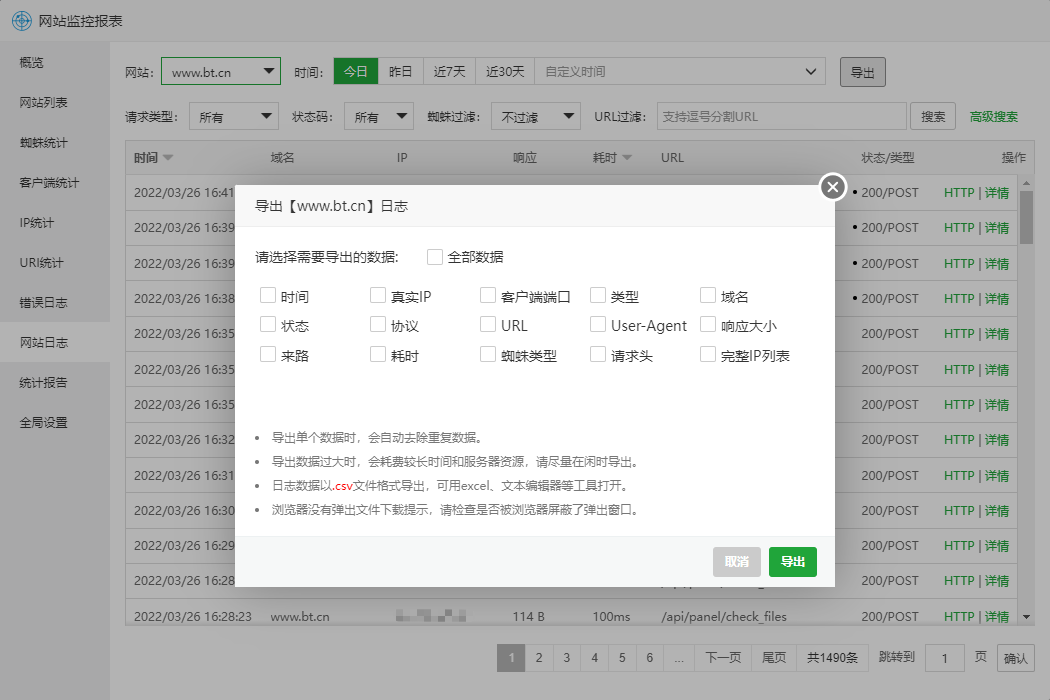This screenshot has width=1050, height=700.
Task: Select the 近7天 time tab
Action: (449, 72)
